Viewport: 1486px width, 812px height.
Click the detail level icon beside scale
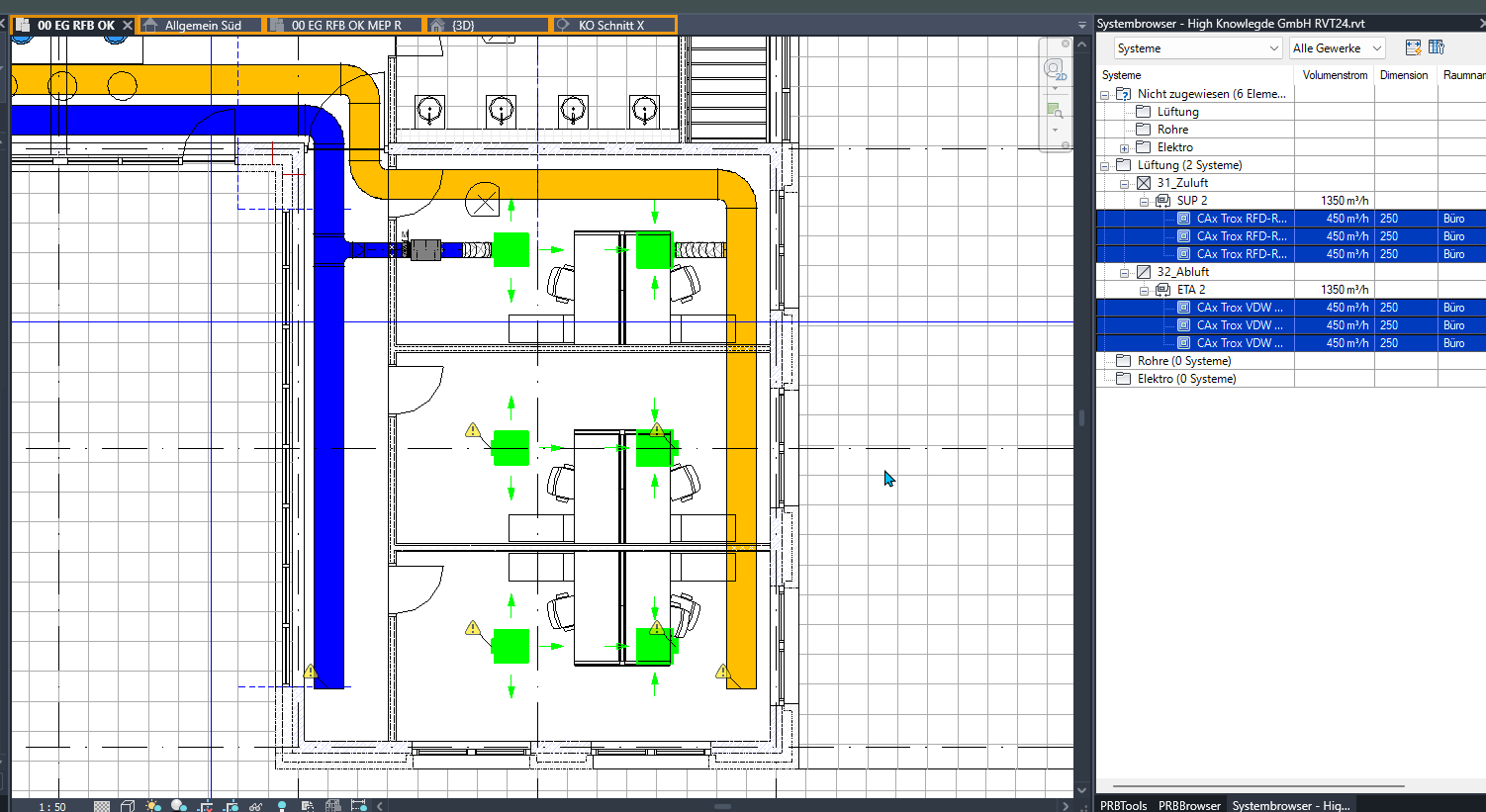click(102, 806)
